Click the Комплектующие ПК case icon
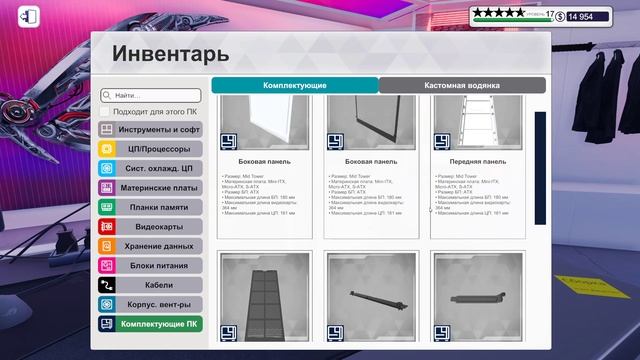Image resolution: width=640 pixels, height=360 pixels. click(x=107, y=324)
